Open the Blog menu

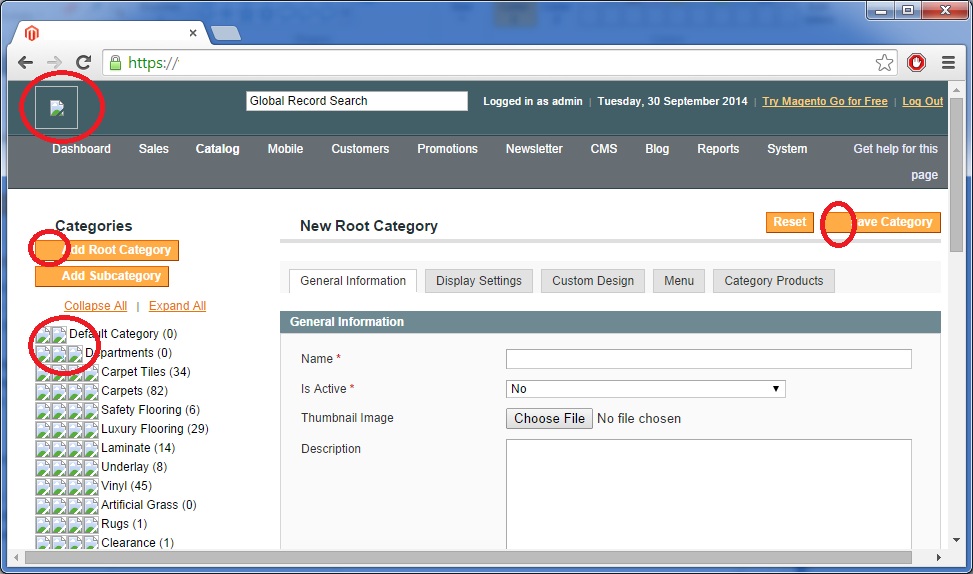click(x=657, y=149)
